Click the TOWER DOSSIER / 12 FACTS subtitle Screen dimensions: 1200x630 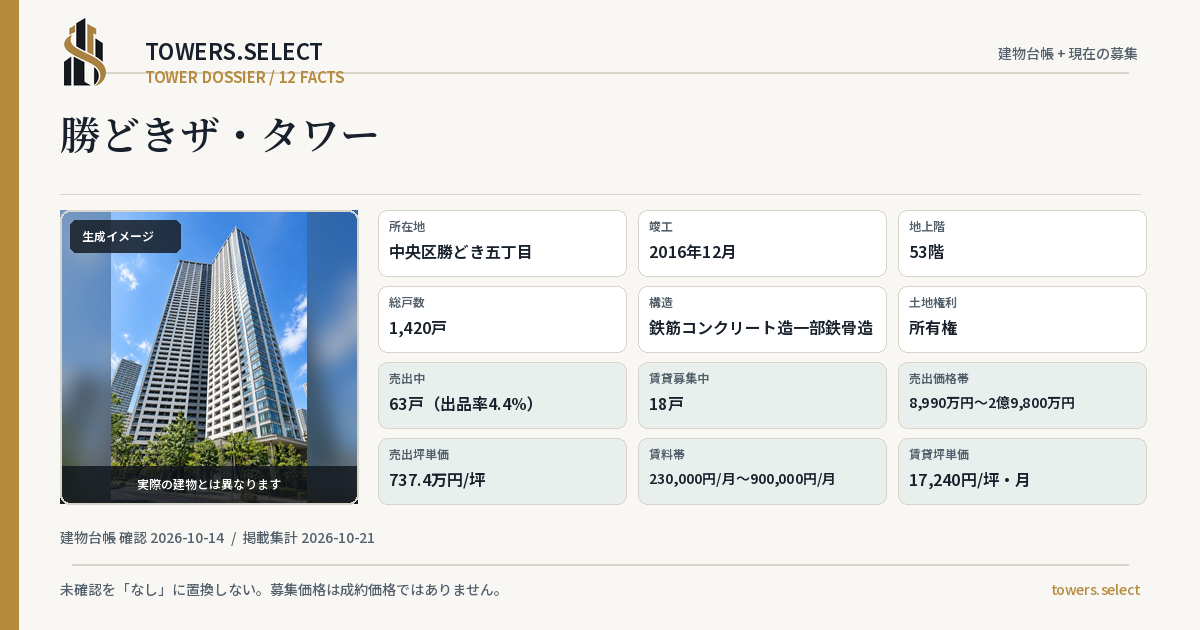pos(245,77)
